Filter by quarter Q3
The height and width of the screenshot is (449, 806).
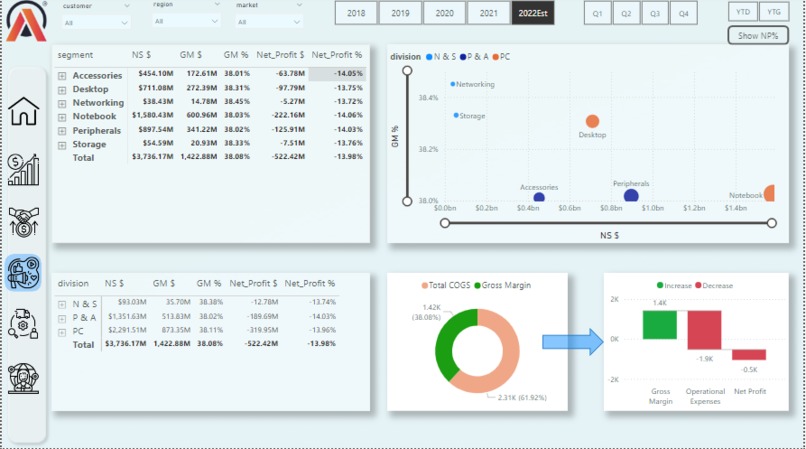click(655, 13)
